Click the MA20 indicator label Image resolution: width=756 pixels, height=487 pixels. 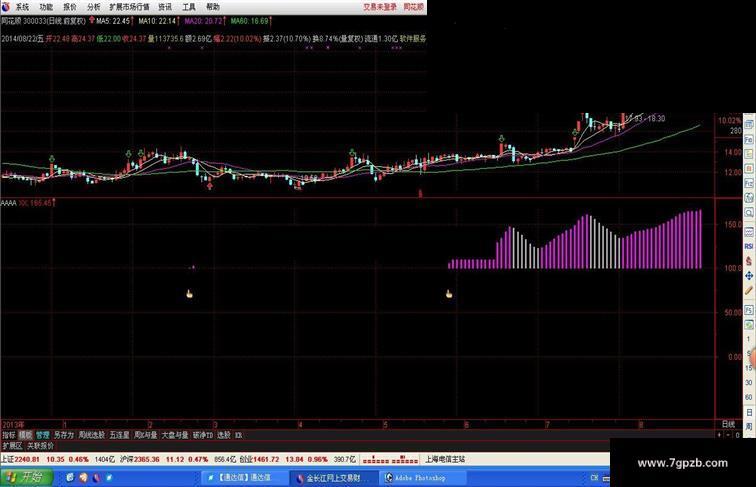203,21
